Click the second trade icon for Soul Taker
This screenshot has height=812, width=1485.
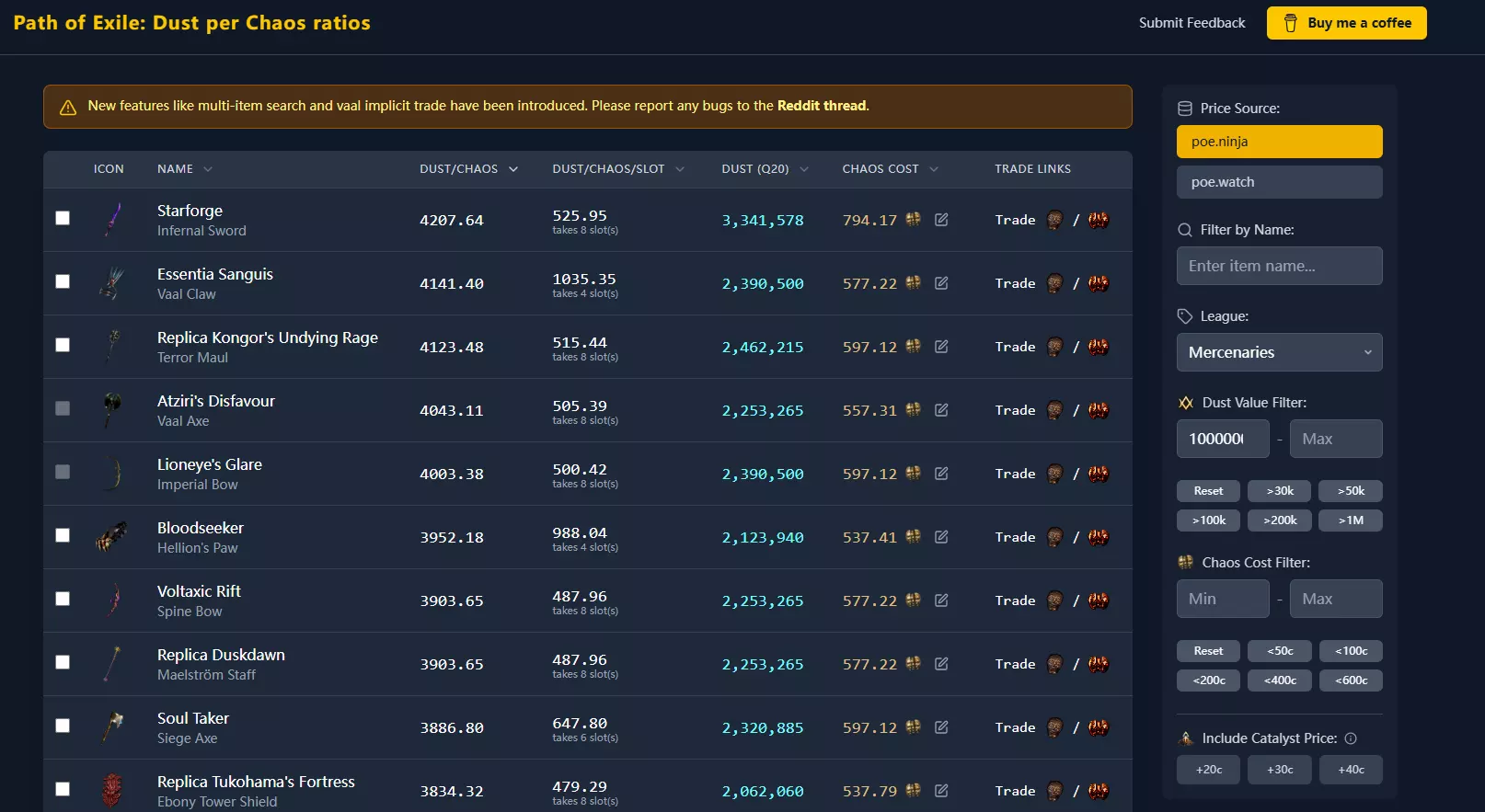tap(1099, 727)
